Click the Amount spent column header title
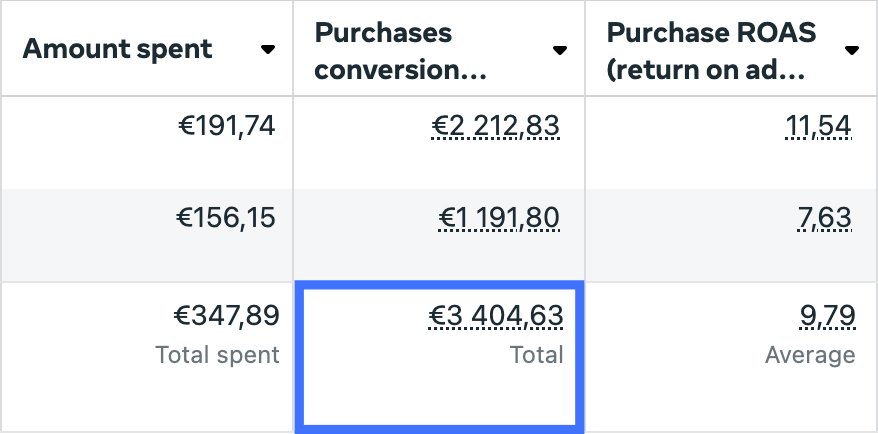Image resolution: width=878 pixels, height=434 pixels. pyautogui.click(x=117, y=49)
